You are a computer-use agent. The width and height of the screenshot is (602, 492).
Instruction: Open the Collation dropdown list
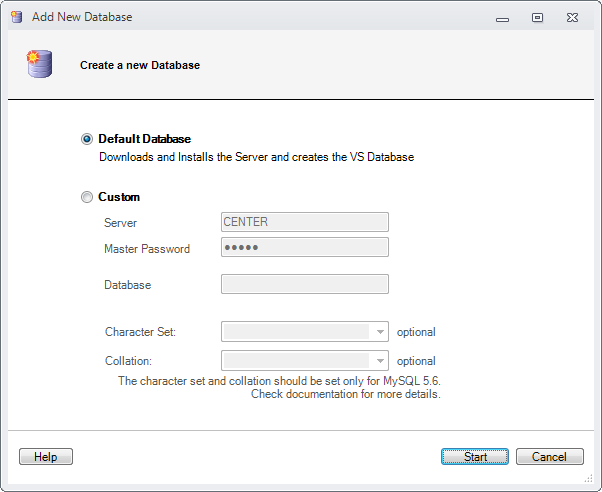click(380, 361)
